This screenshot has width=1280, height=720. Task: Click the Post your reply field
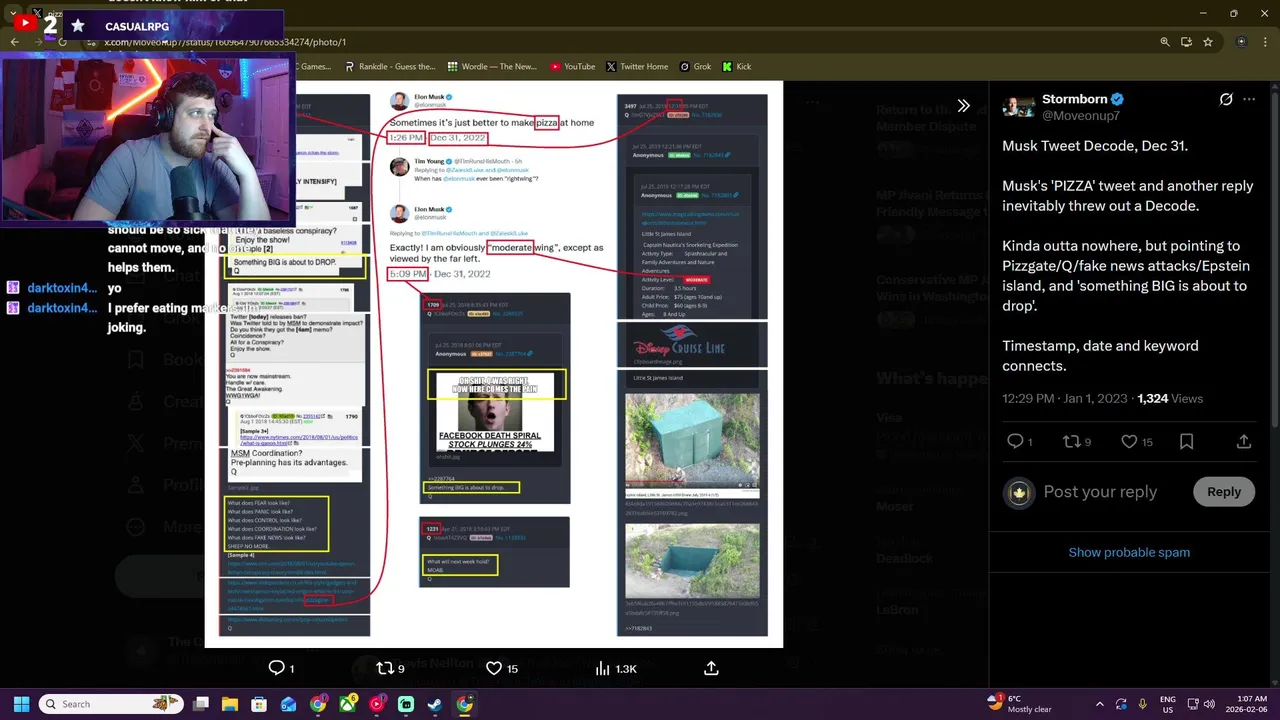[1100, 492]
